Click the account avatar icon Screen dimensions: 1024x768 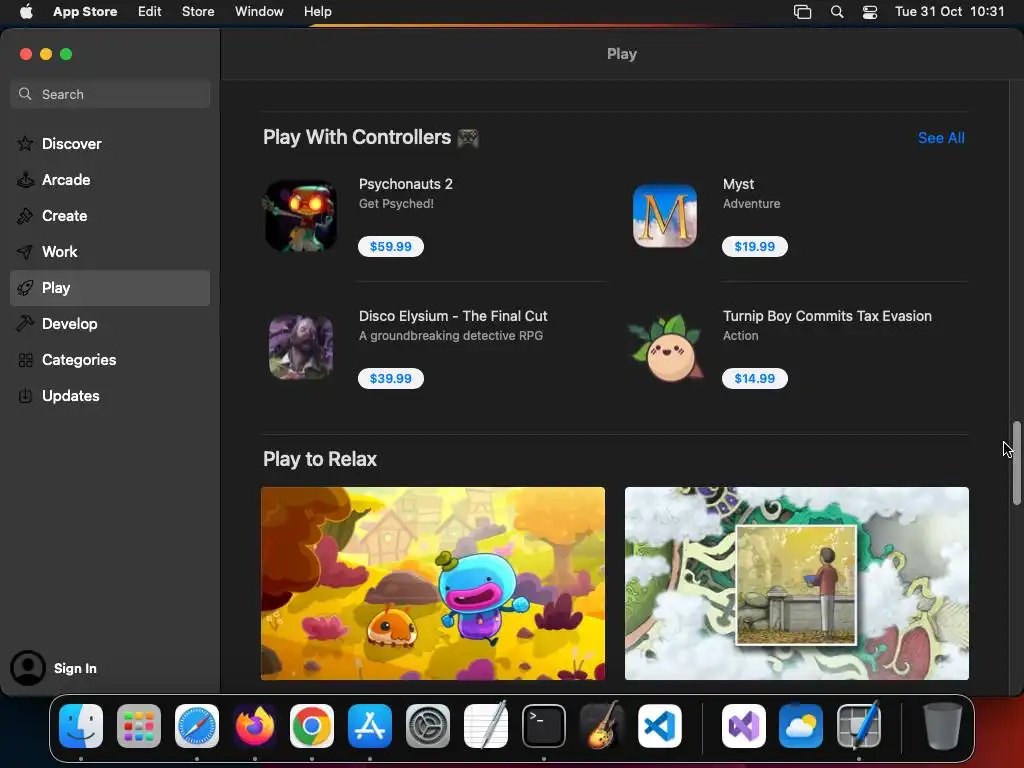(x=27, y=668)
